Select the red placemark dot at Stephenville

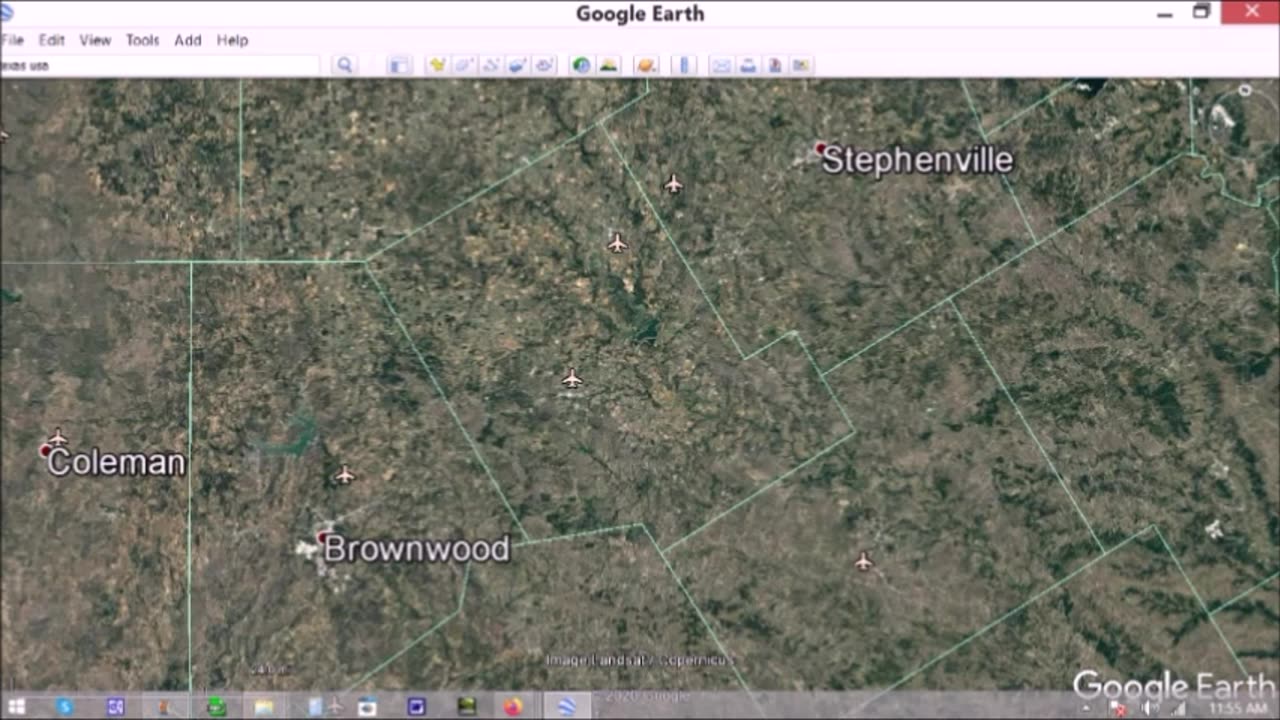[820, 149]
